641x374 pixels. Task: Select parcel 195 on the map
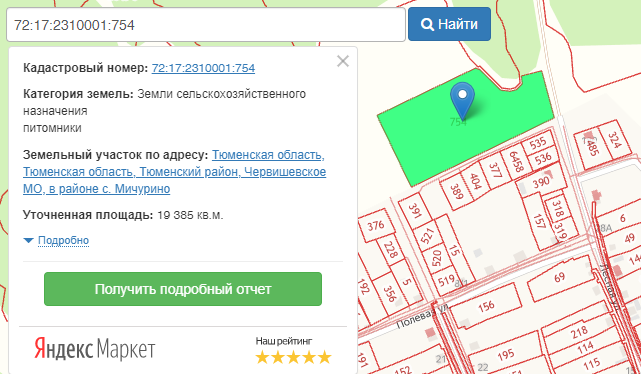coord(506,354)
